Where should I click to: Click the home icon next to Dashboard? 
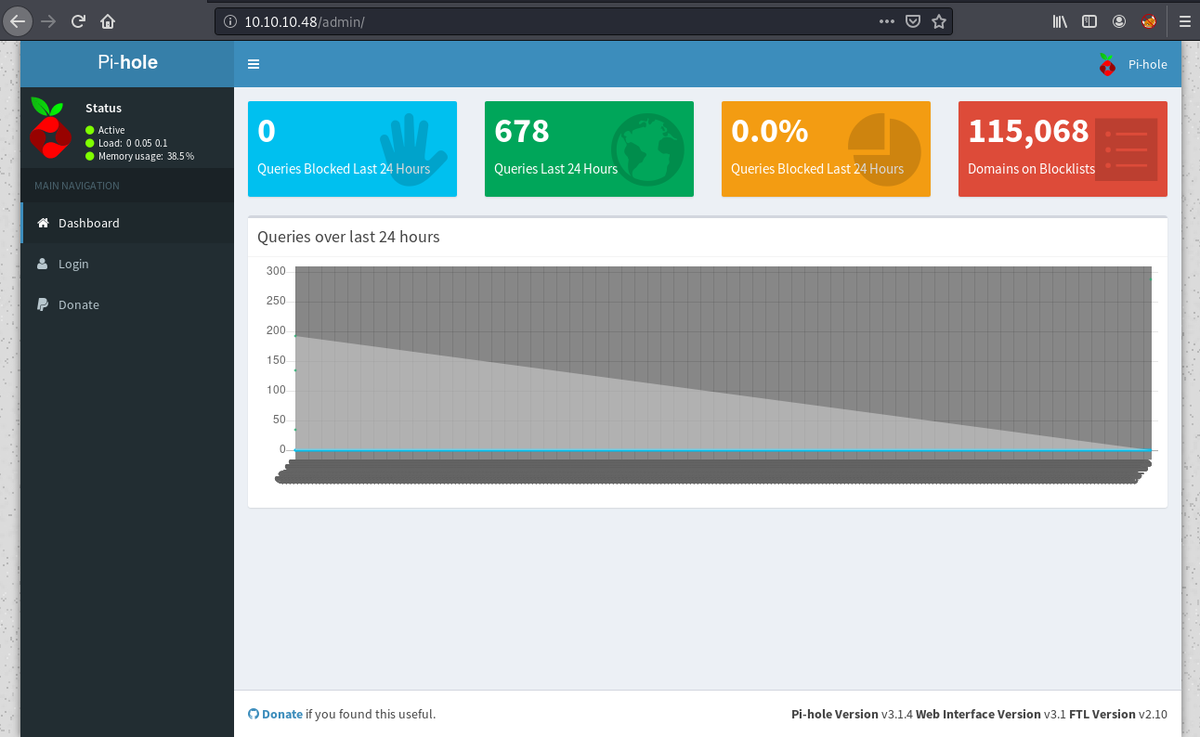pyautogui.click(x=42, y=223)
